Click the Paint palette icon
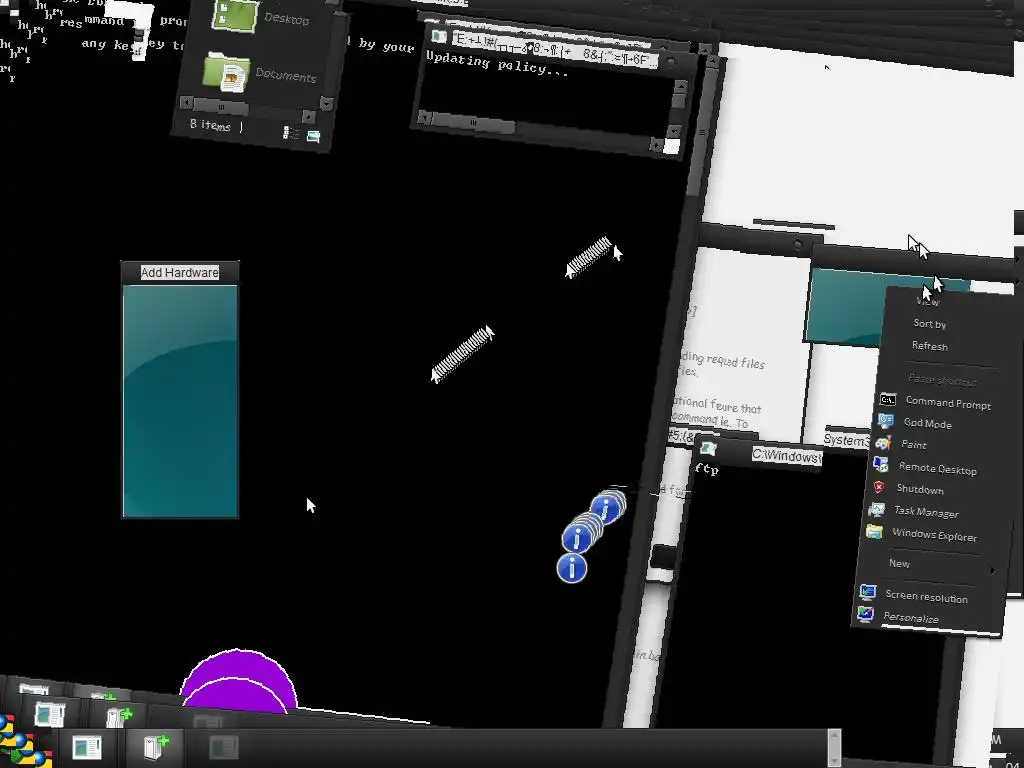1024x768 pixels. click(x=883, y=443)
